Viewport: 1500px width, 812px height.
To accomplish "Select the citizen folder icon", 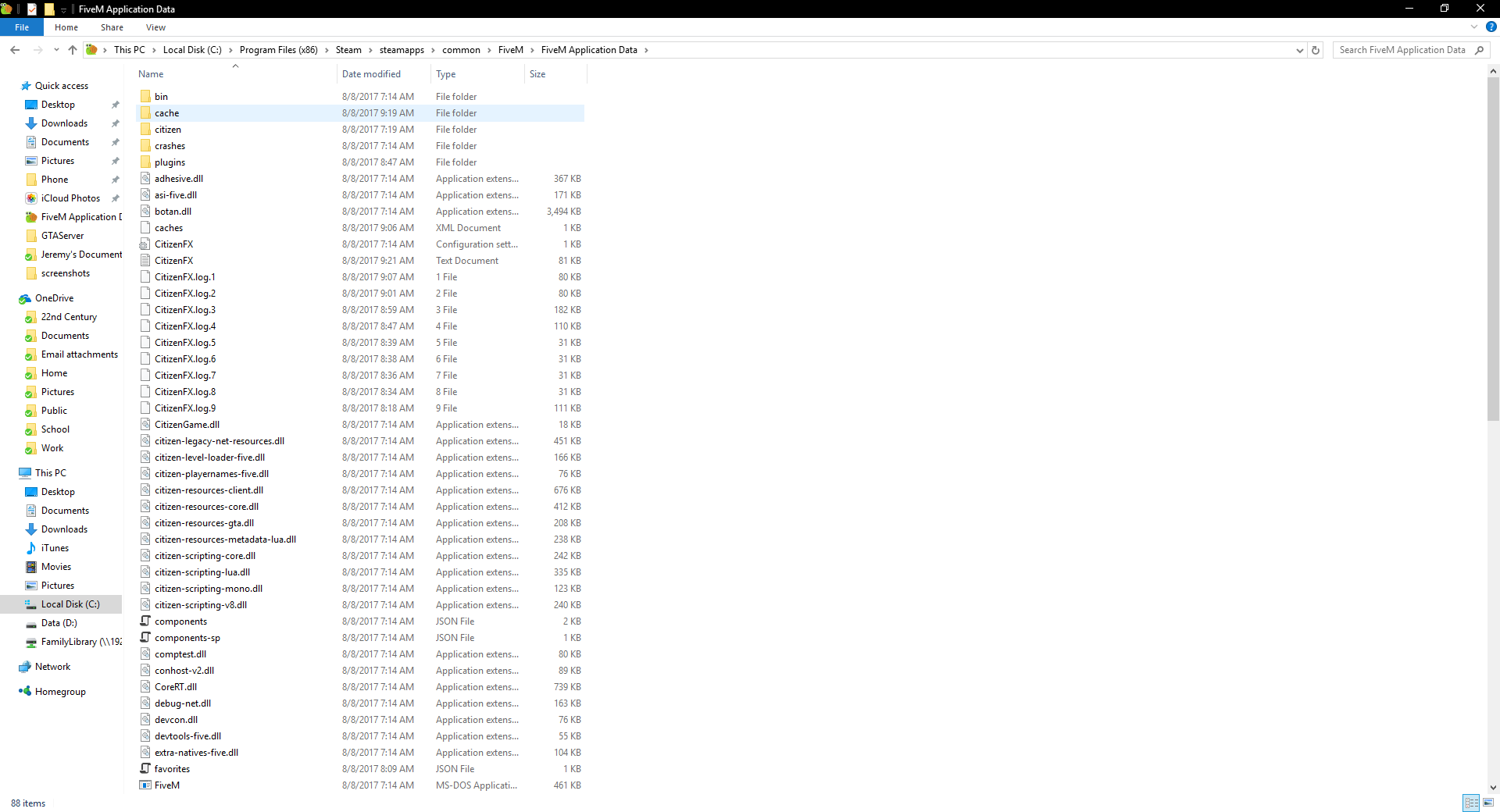I will [x=145, y=130].
